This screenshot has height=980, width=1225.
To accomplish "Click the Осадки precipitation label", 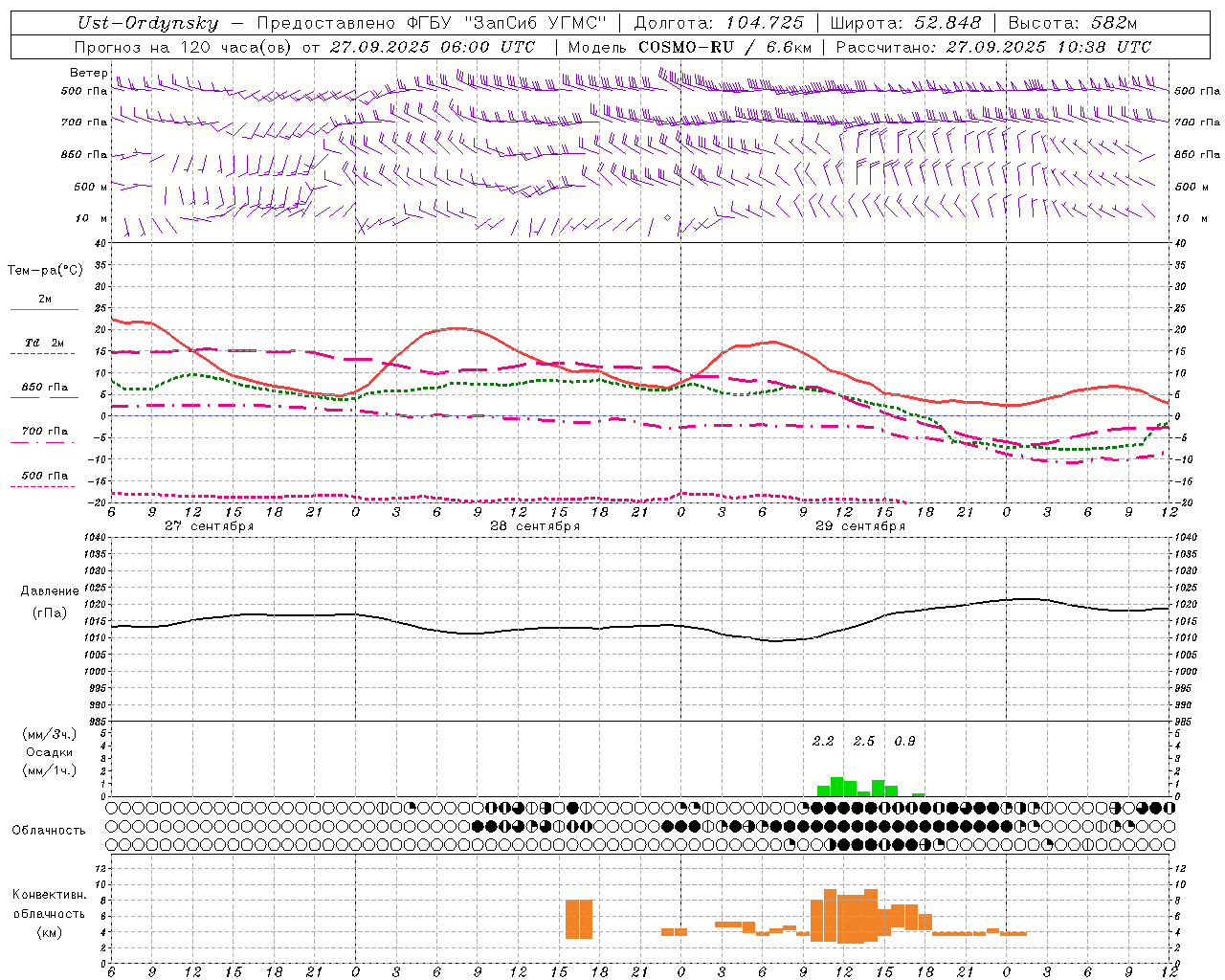I will 49,752.
